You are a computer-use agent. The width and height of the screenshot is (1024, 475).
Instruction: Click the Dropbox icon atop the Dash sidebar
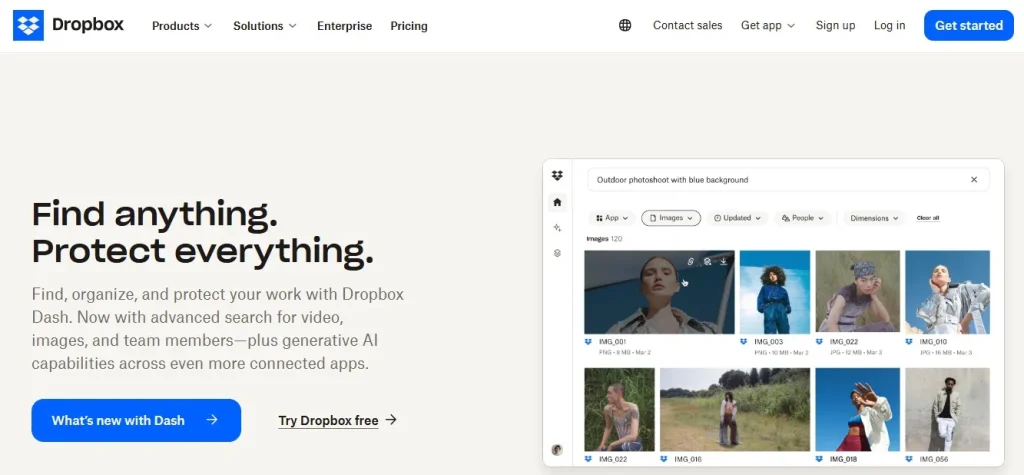click(x=557, y=175)
